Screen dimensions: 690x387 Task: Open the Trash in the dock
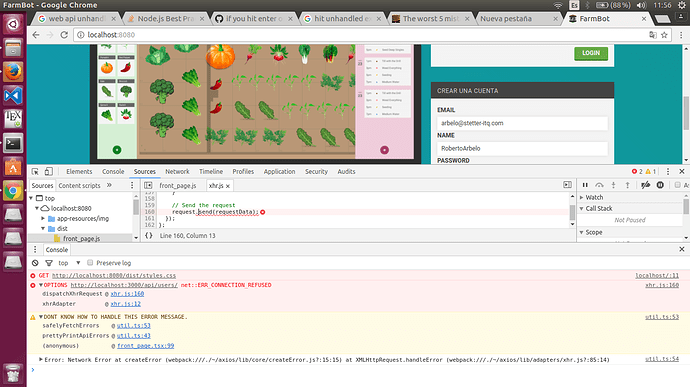[x=13, y=374]
